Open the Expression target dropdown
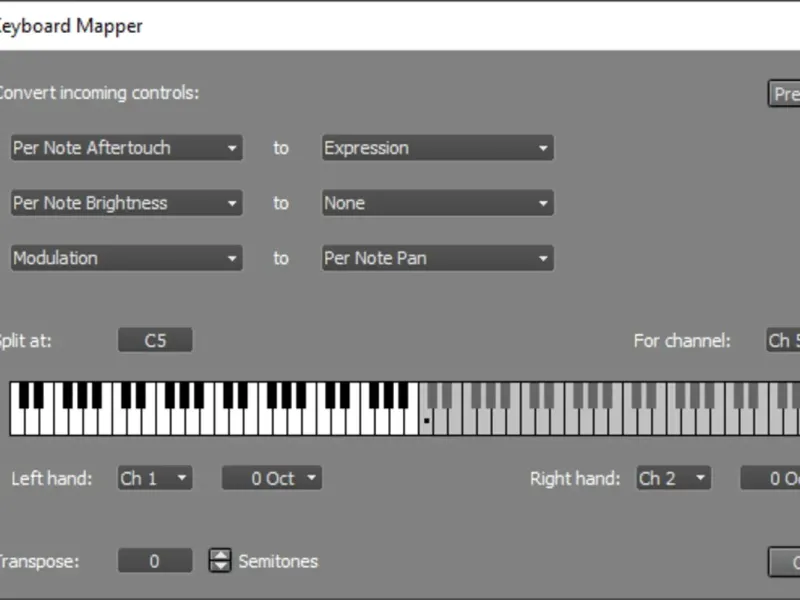 tap(437, 148)
